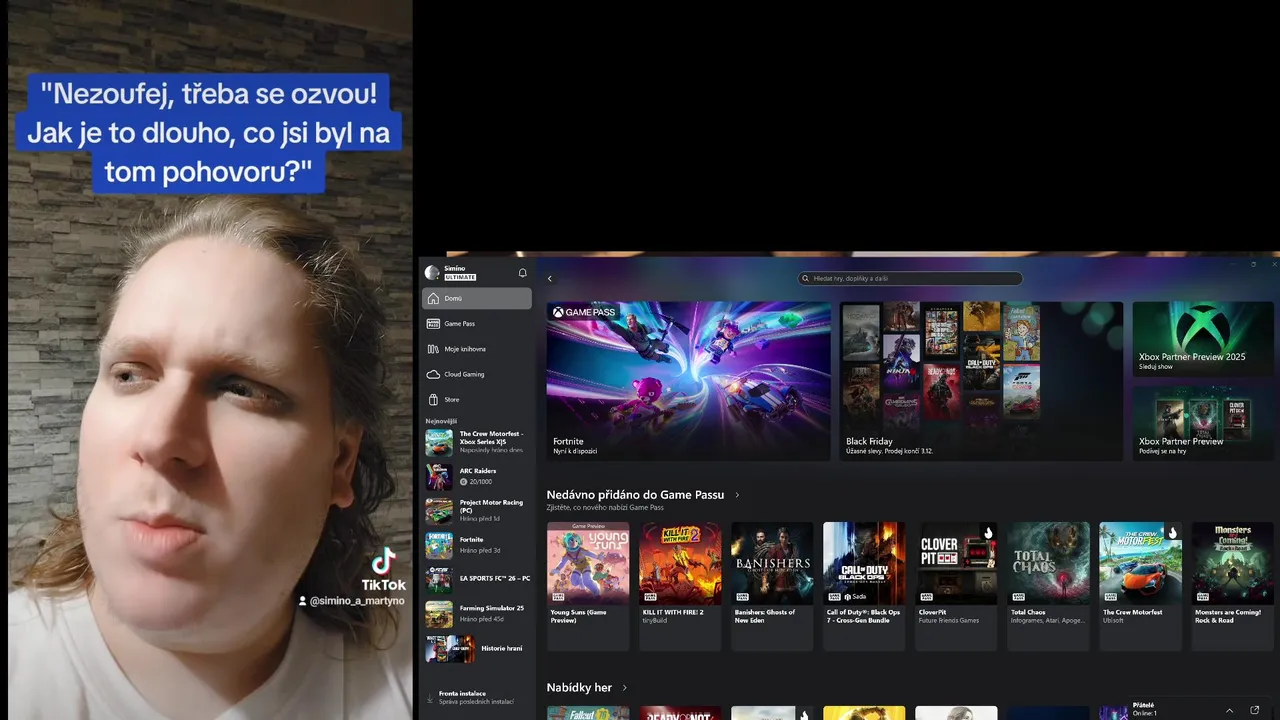
Task: Click the Nejnovější section label
Action: point(441,421)
